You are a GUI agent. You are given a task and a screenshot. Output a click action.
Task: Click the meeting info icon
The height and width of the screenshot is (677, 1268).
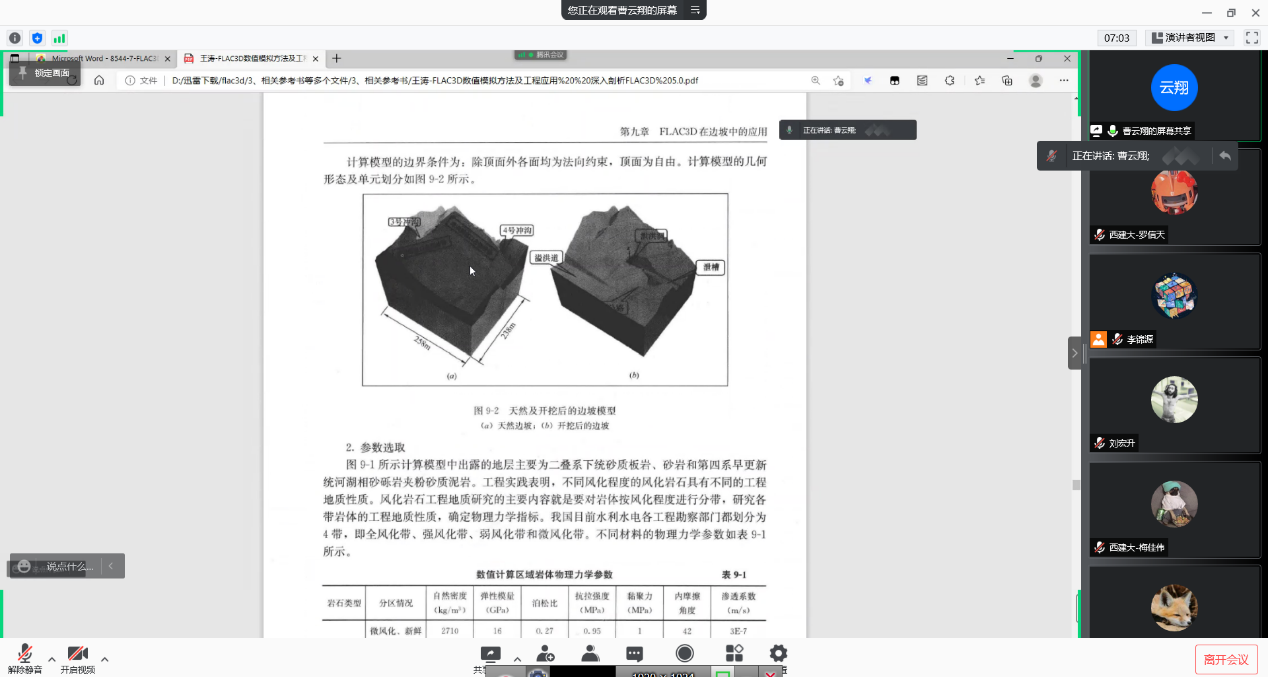[14, 38]
